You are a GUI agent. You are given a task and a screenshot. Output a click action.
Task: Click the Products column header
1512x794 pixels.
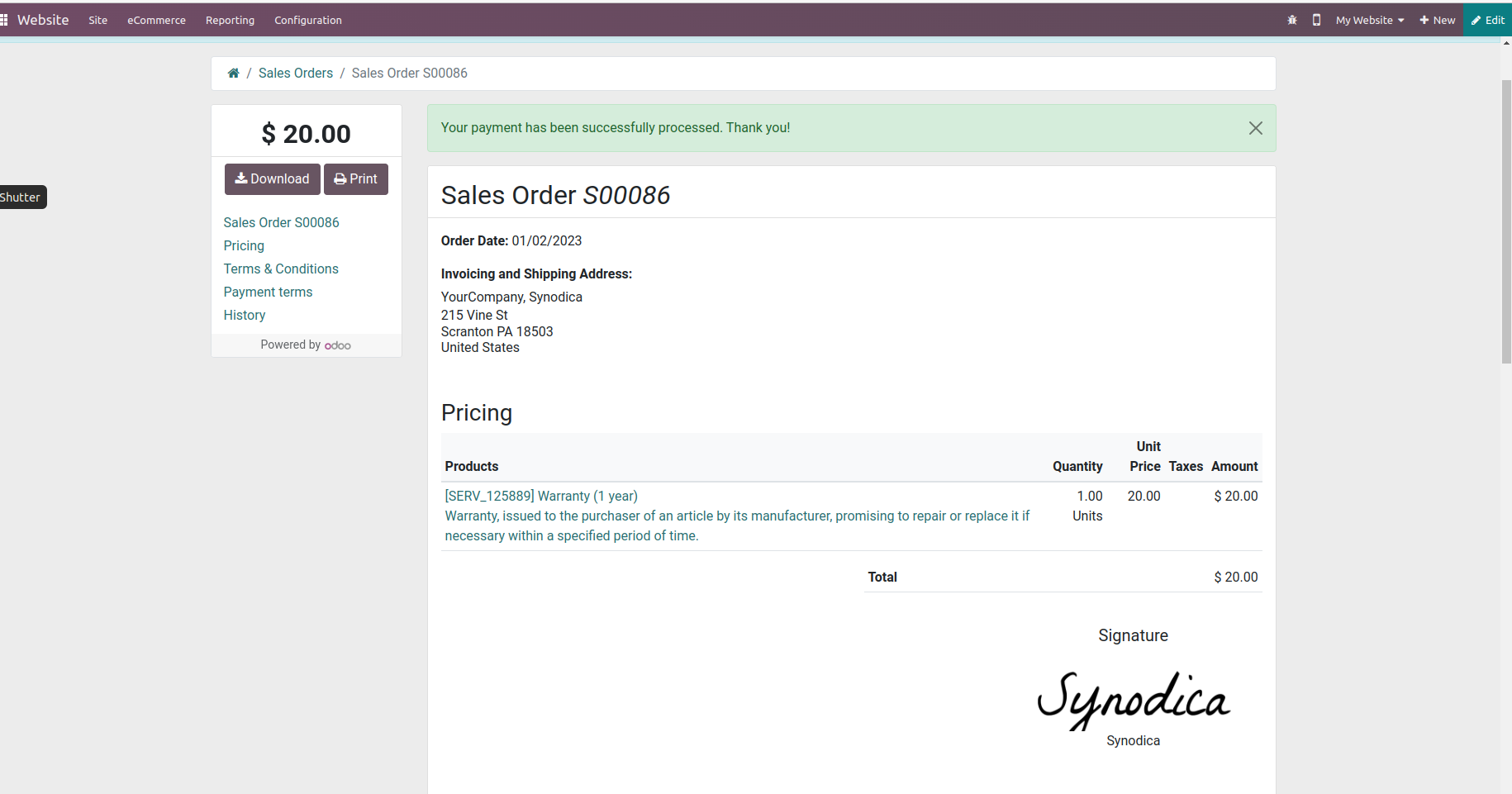[472, 466]
